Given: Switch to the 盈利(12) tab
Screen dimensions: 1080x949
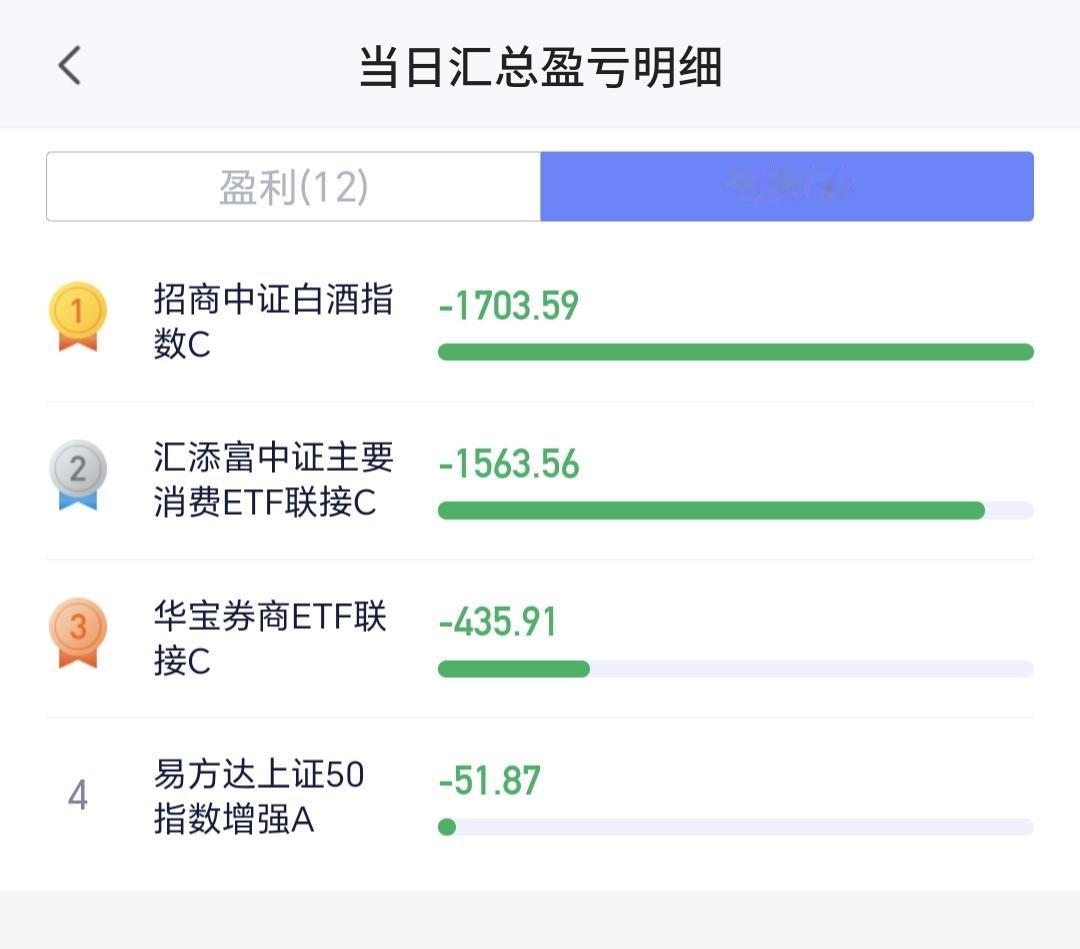Looking at the screenshot, I should tap(293, 187).
